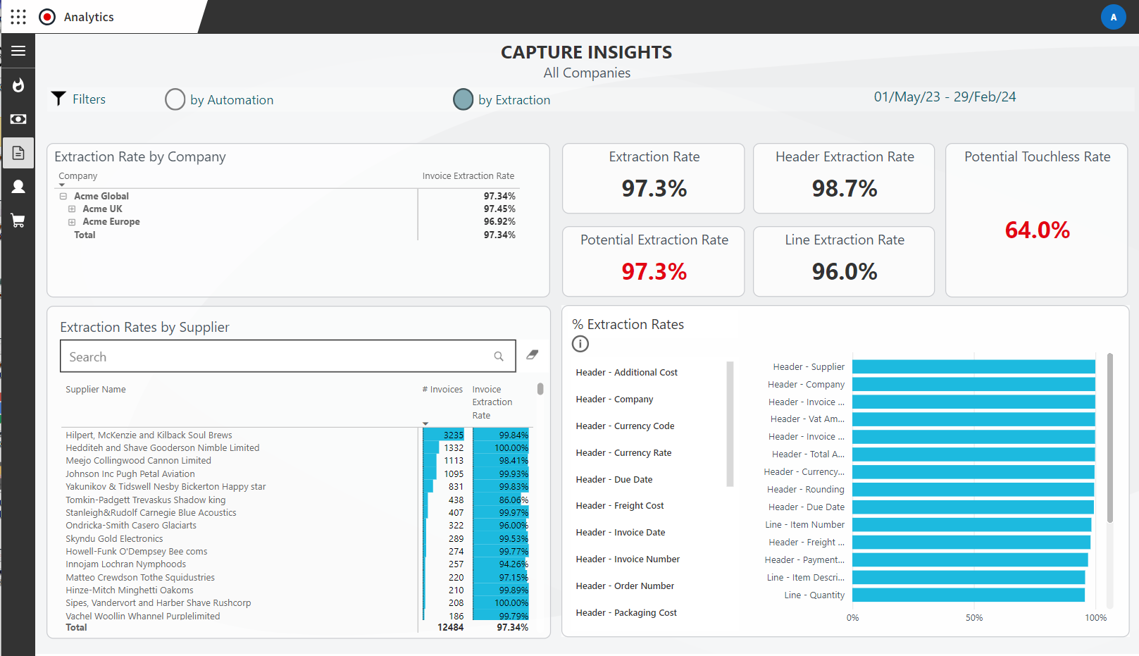1139x656 pixels.
Task: Click the Company column sort arrow
Action: coord(62,185)
